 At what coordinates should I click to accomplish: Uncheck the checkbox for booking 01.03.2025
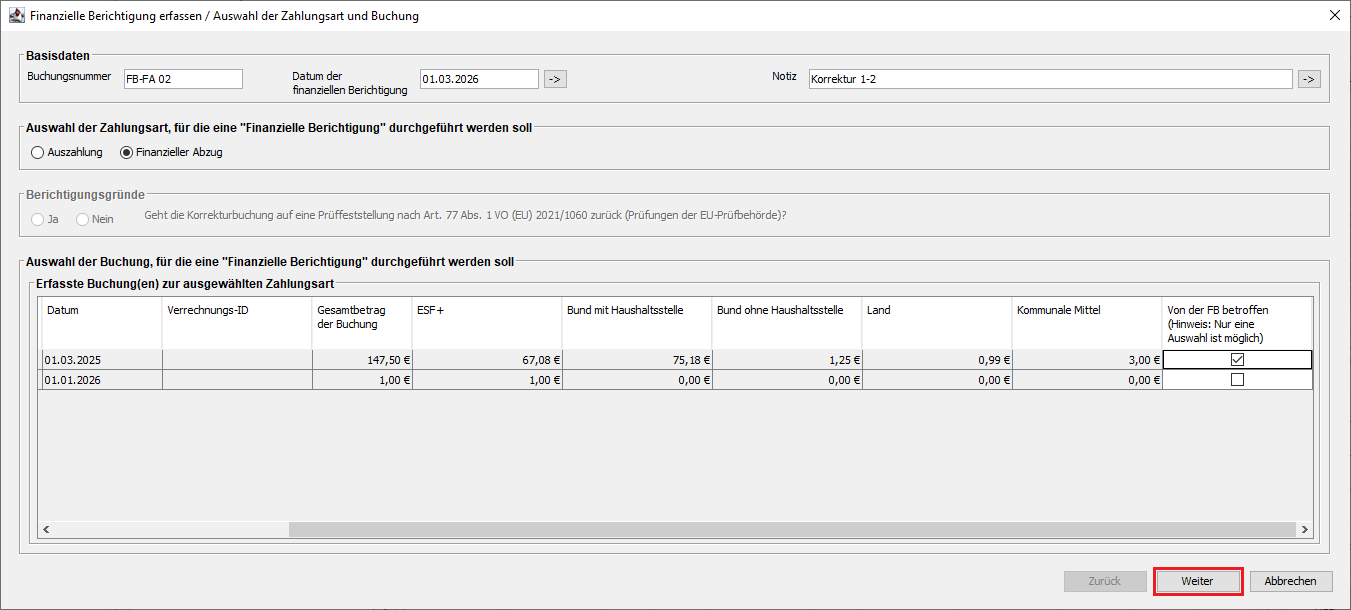point(1237,360)
